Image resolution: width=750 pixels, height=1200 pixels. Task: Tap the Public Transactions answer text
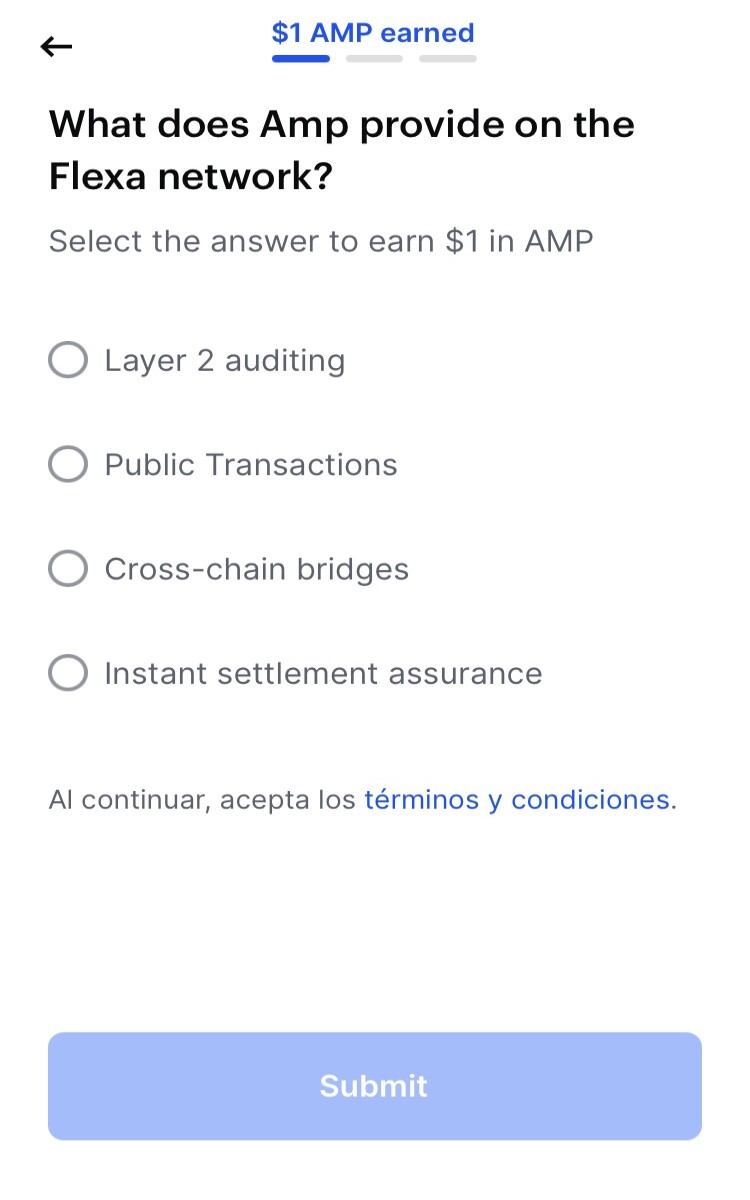click(251, 465)
